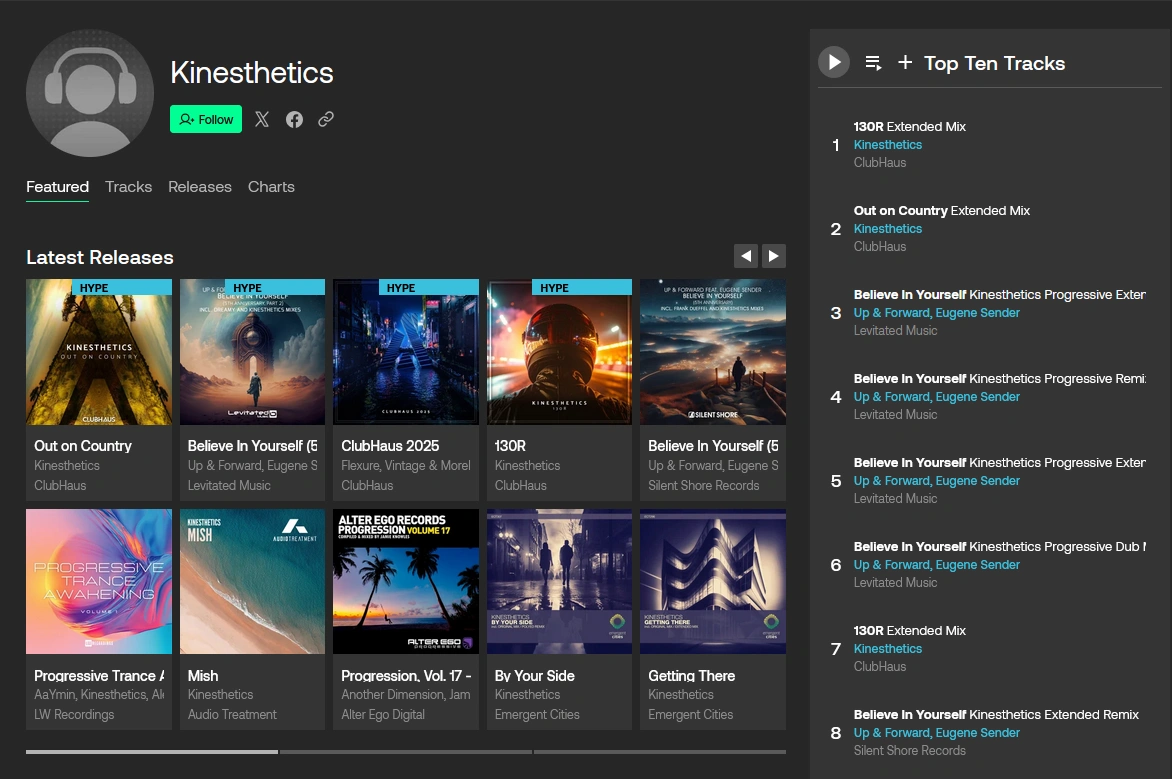The height and width of the screenshot is (779, 1172).
Task: Click the By Your Side release title
Action: (x=534, y=676)
